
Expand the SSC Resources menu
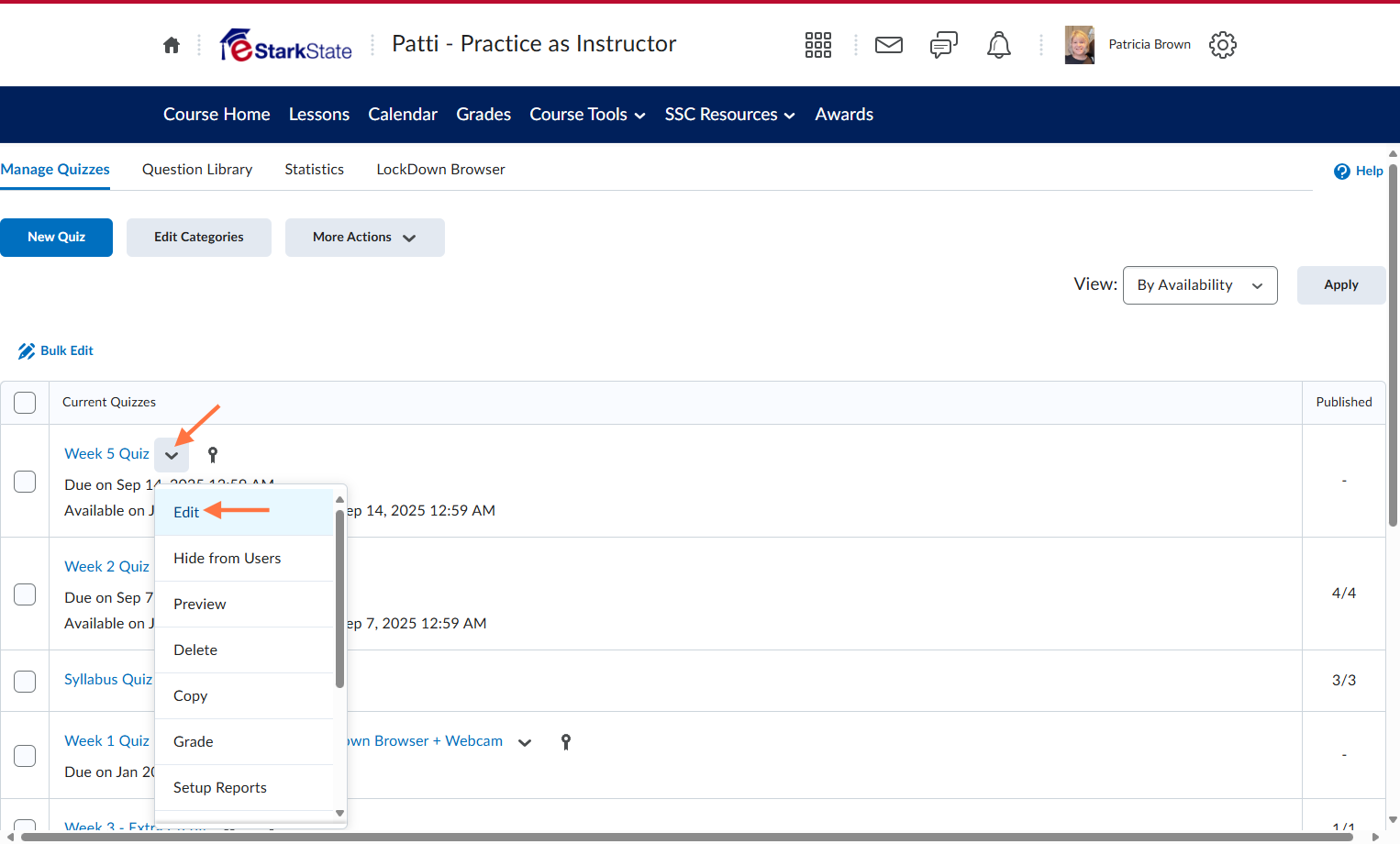(x=729, y=115)
